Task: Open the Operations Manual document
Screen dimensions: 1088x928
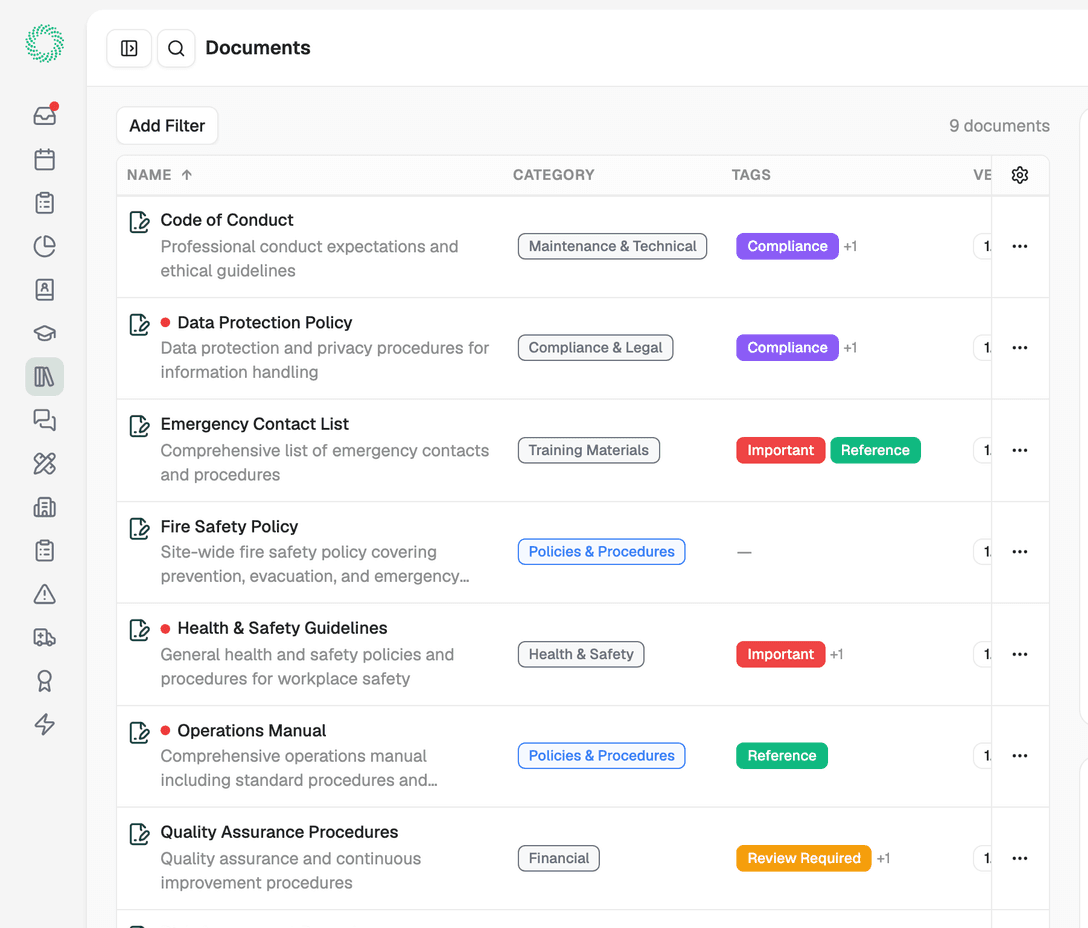Action: point(252,731)
